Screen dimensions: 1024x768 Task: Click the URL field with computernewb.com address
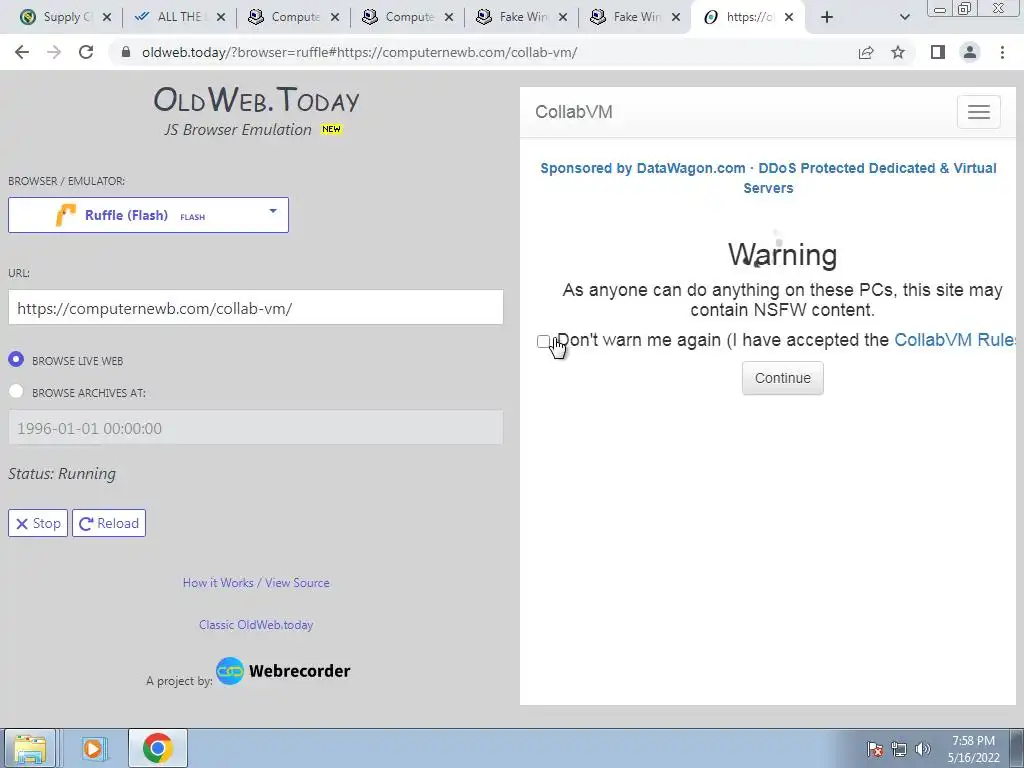[255, 308]
